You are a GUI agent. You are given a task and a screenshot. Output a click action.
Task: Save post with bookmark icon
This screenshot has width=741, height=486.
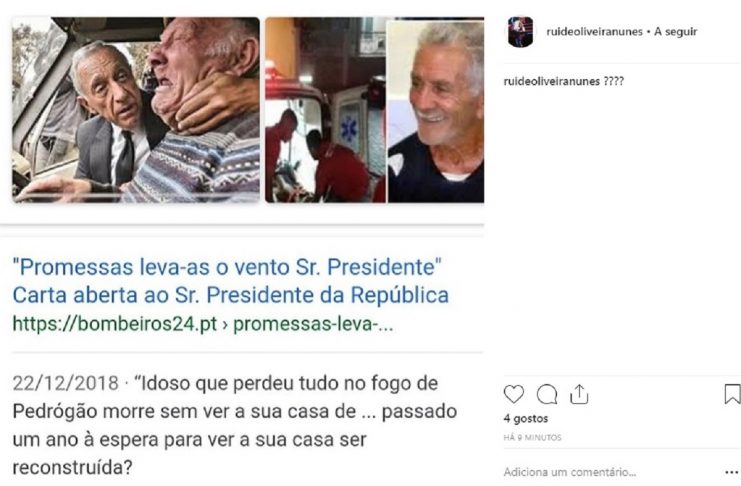click(732, 394)
